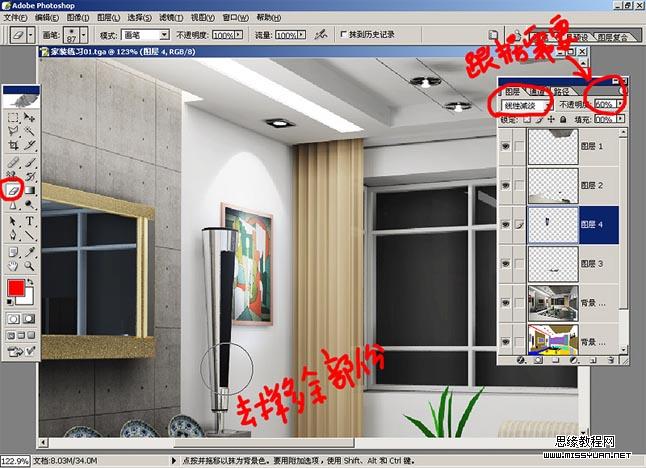Select the Eraser tool in toolbox

tap(14, 189)
